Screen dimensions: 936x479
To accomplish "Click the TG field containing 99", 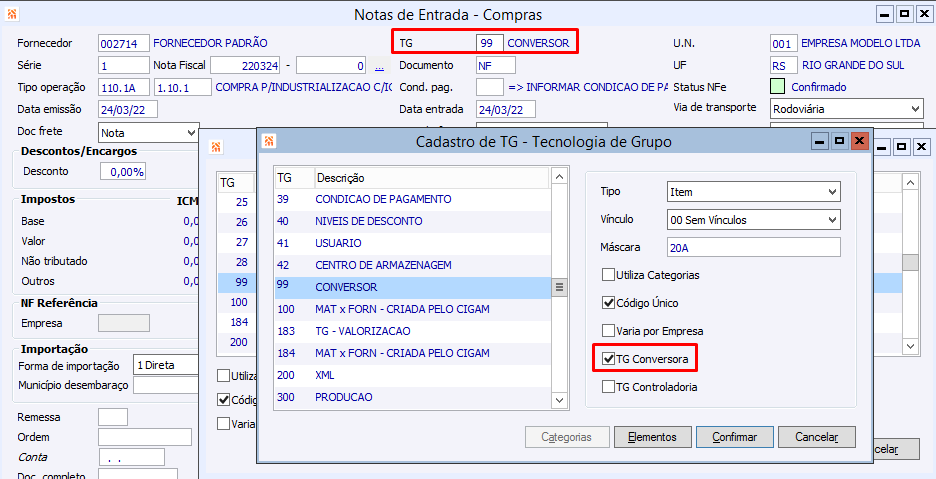I will (x=489, y=43).
